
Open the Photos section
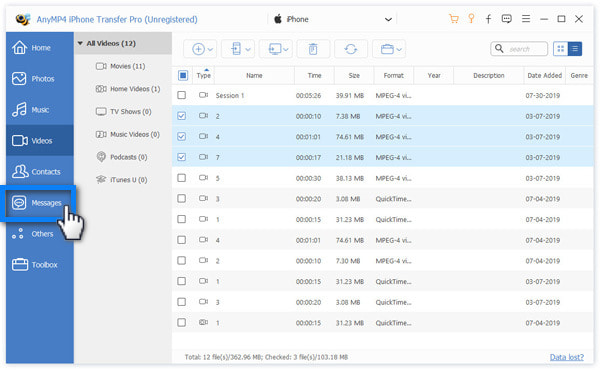coord(40,78)
